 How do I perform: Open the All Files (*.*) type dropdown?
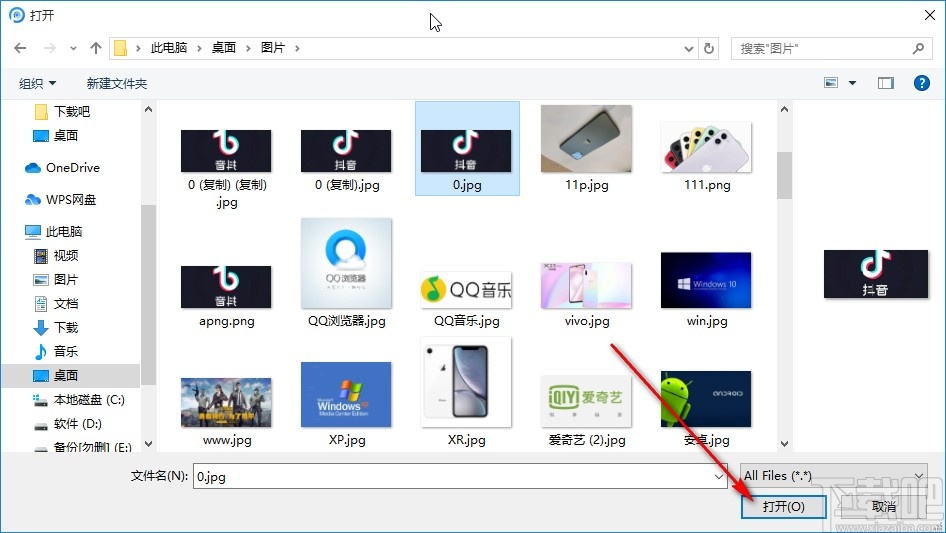tap(834, 476)
